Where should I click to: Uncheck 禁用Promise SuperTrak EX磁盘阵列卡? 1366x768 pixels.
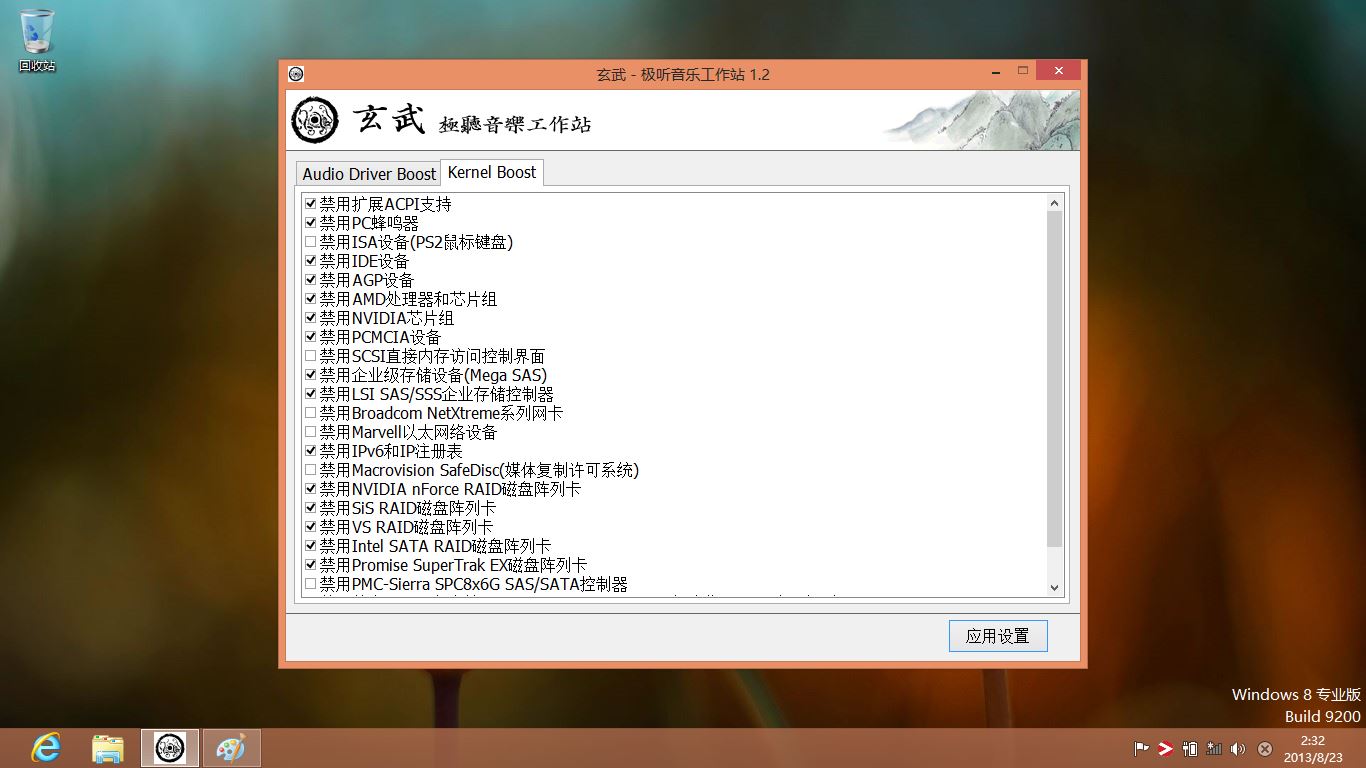point(311,565)
